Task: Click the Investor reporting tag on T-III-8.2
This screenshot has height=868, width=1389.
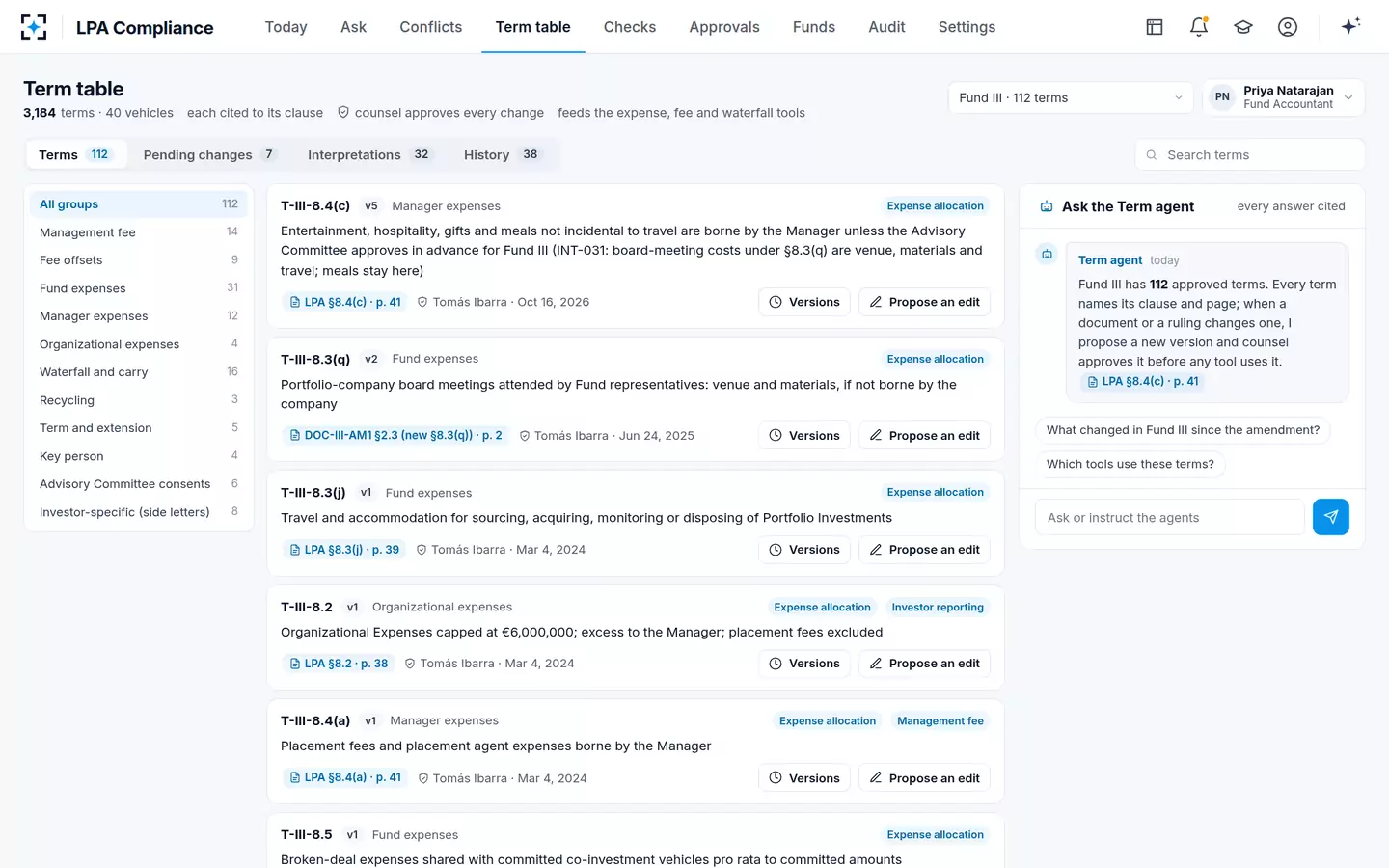Action: pos(938,608)
